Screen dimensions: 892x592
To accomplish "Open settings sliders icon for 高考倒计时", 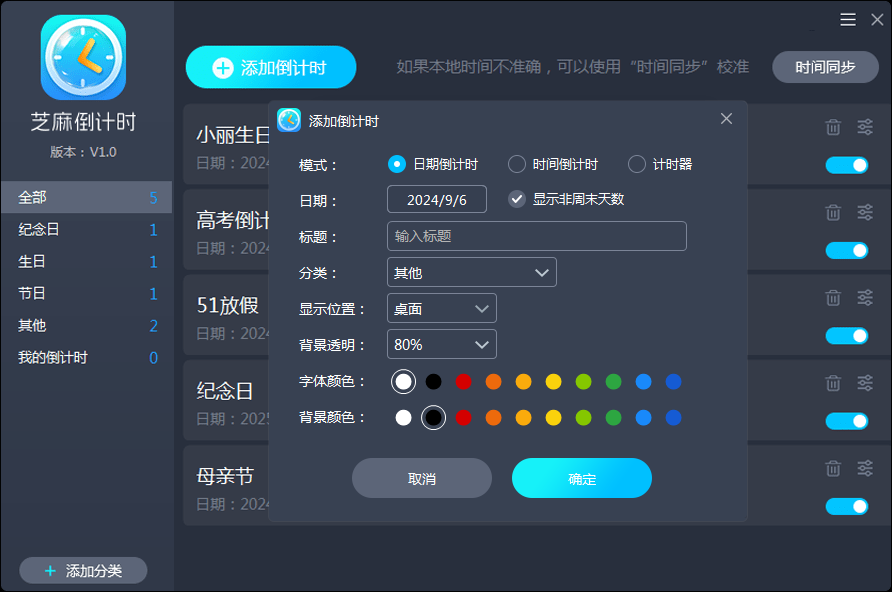I will click(865, 213).
